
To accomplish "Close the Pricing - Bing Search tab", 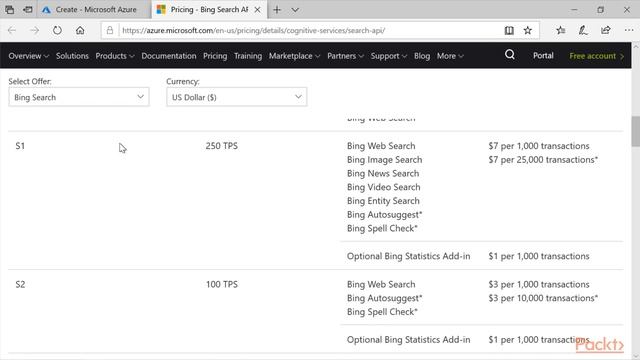I will tap(258, 9).
